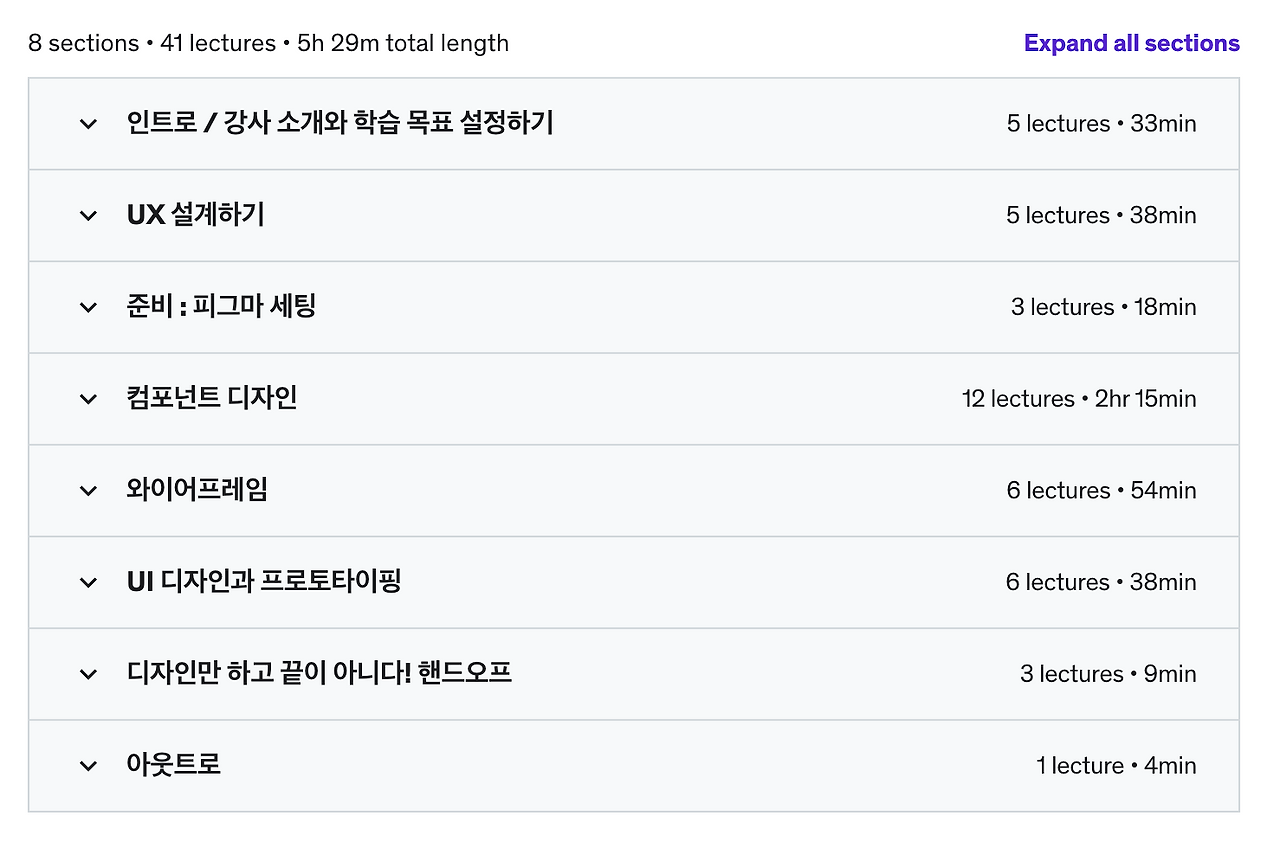Click Expand all sections
The height and width of the screenshot is (848, 1280).
tap(1131, 43)
